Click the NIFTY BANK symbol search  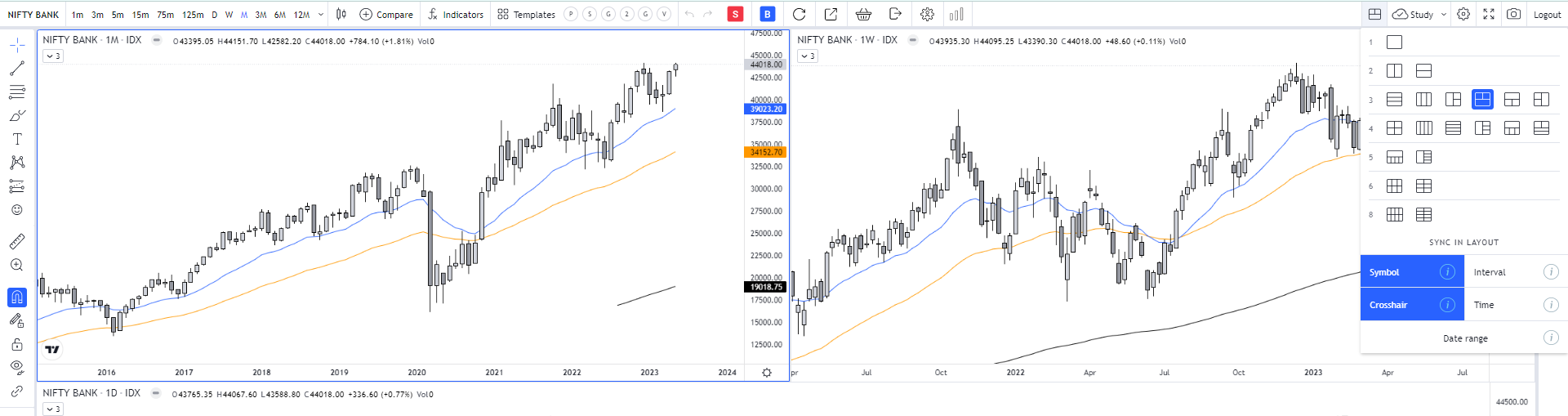[x=33, y=15]
